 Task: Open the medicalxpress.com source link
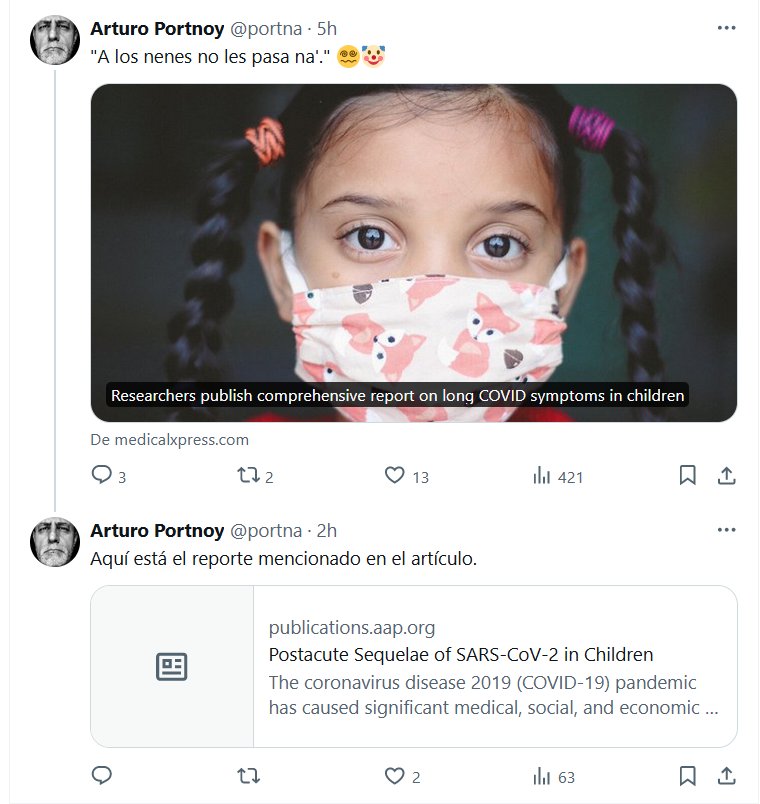[170, 439]
